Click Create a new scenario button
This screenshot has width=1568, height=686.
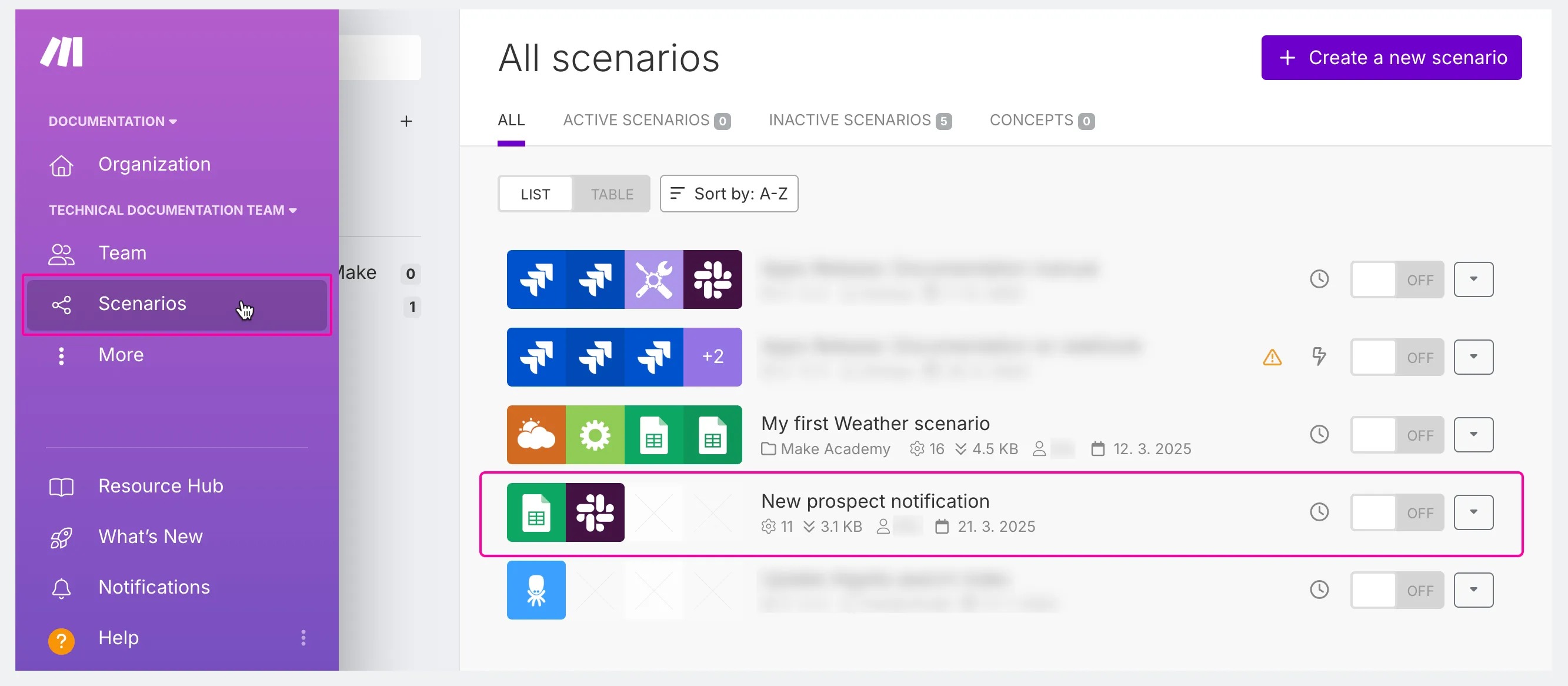click(1391, 57)
